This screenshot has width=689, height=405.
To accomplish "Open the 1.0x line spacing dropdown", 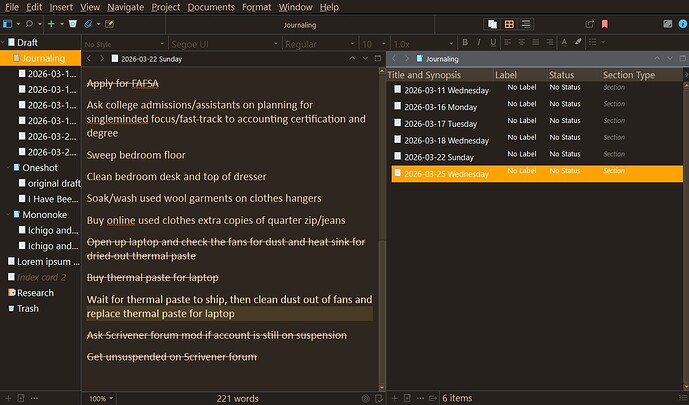I will tap(423, 44).
